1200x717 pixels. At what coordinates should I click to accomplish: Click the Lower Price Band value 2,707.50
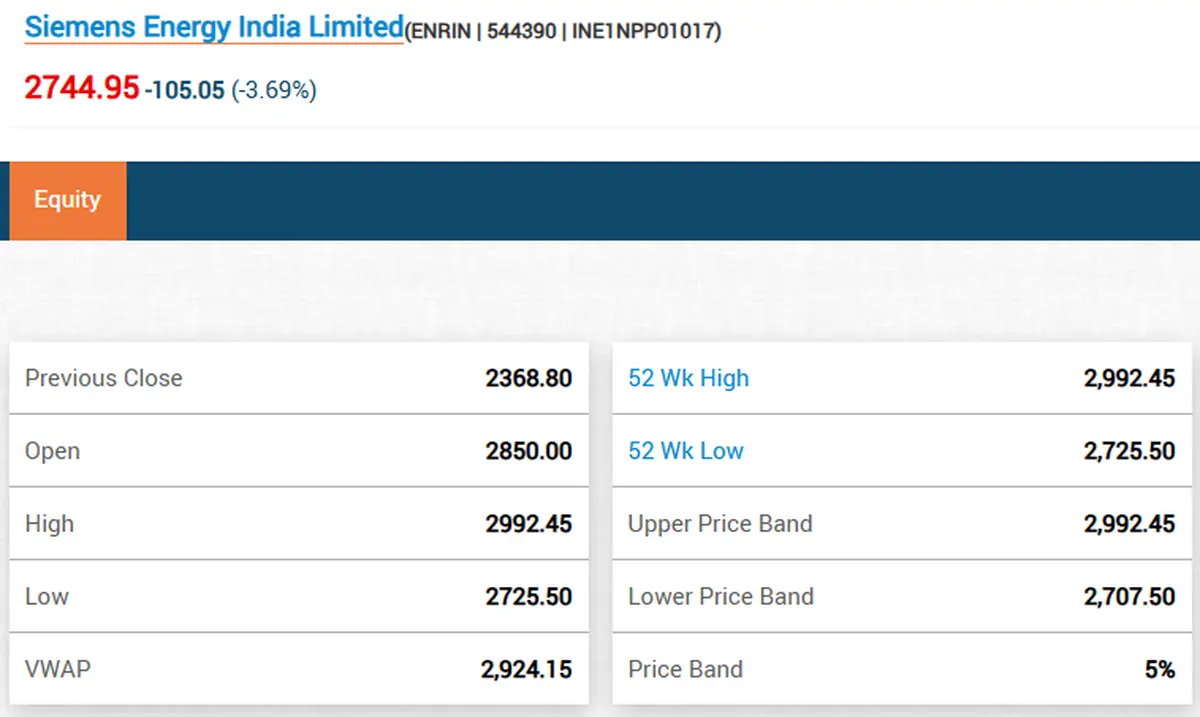coord(1130,597)
